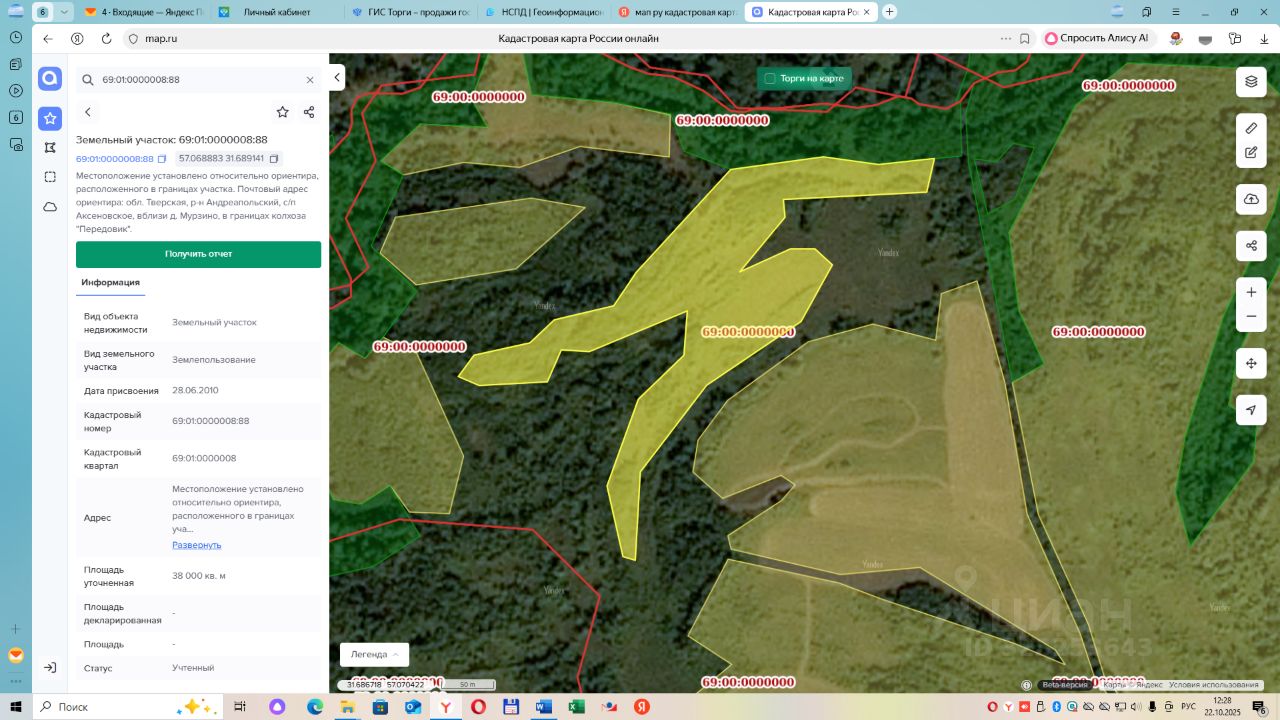Open browser downloads
1280x720 pixels.
tap(1265, 39)
